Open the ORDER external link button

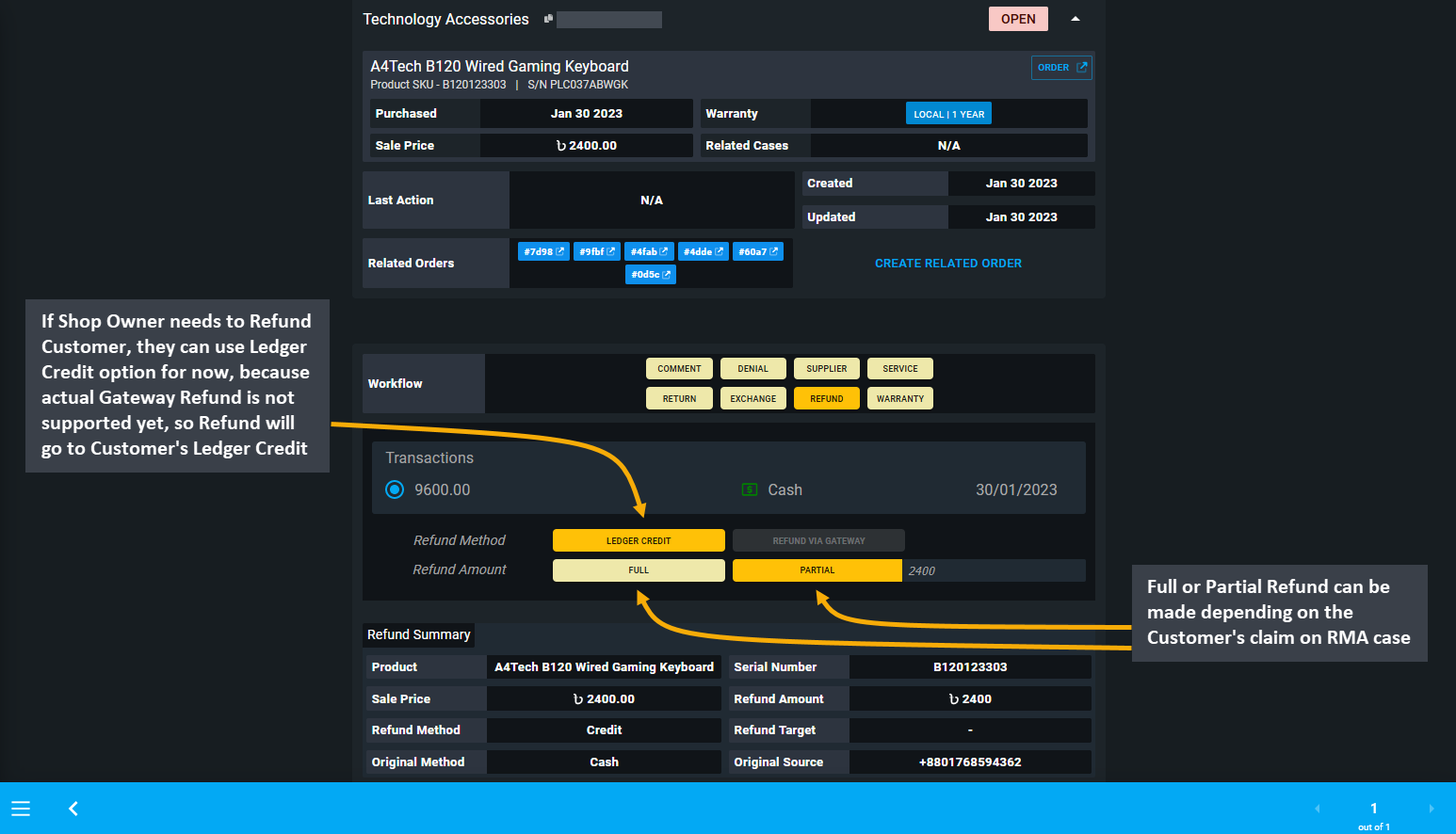click(x=1061, y=68)
